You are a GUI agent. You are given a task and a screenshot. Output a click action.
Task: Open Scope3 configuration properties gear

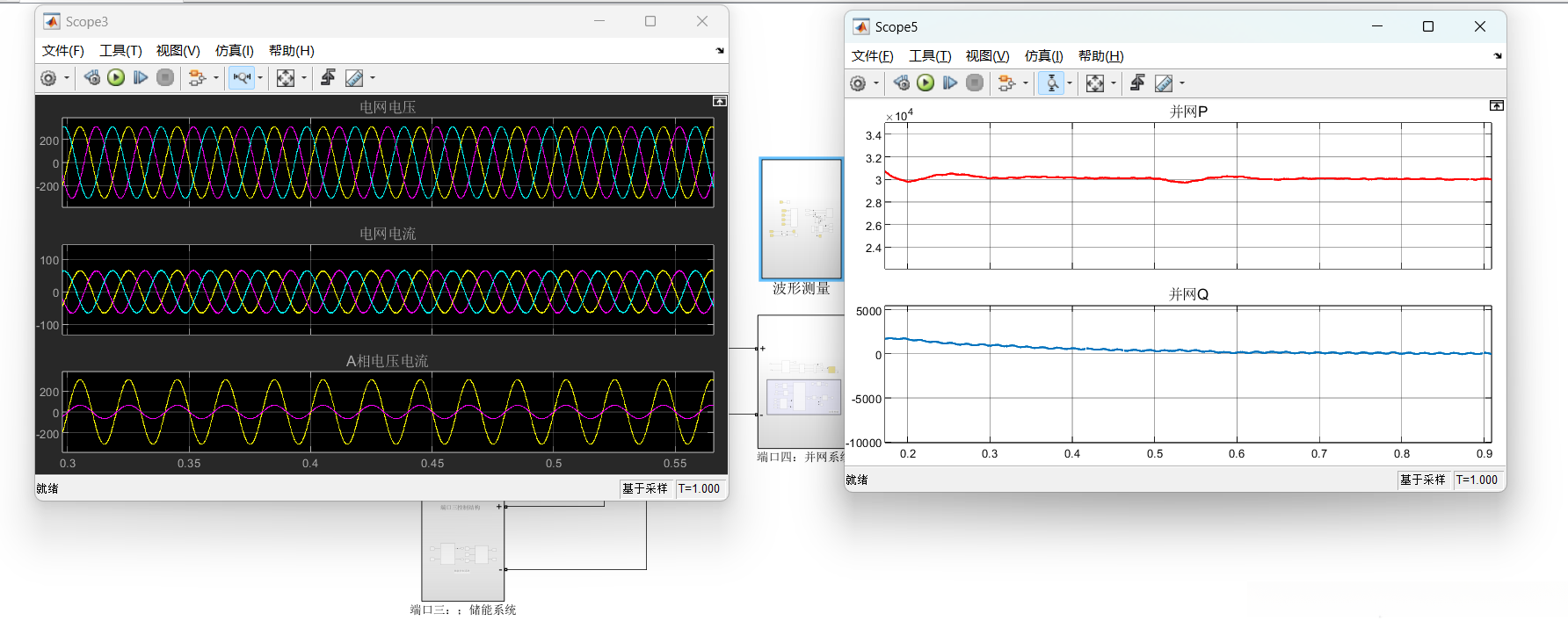(49, 78)
